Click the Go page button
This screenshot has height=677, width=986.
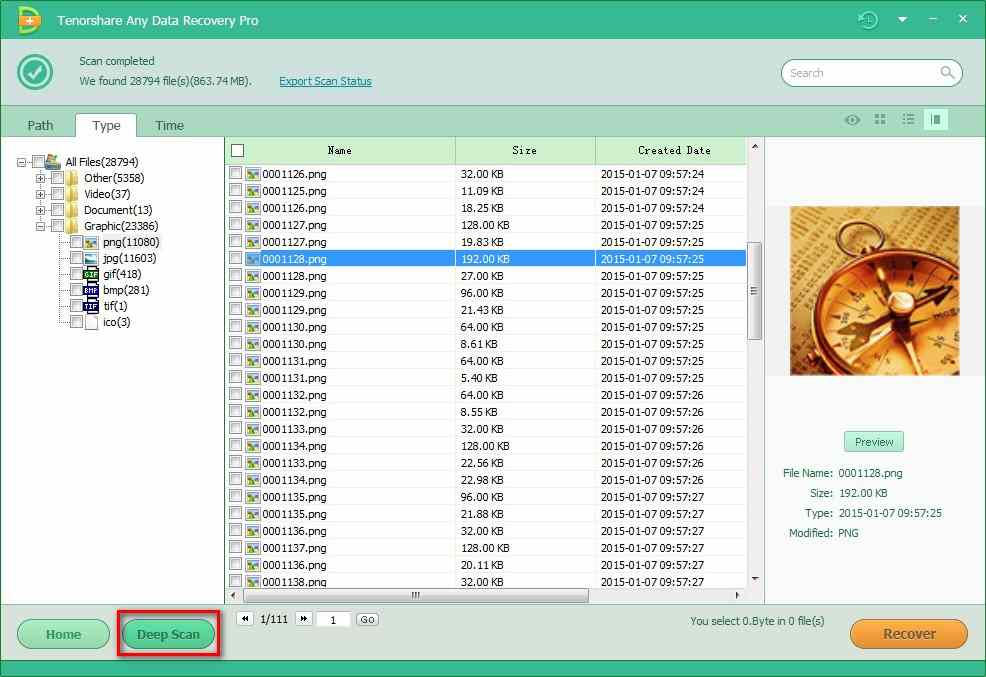coord(367,620)
